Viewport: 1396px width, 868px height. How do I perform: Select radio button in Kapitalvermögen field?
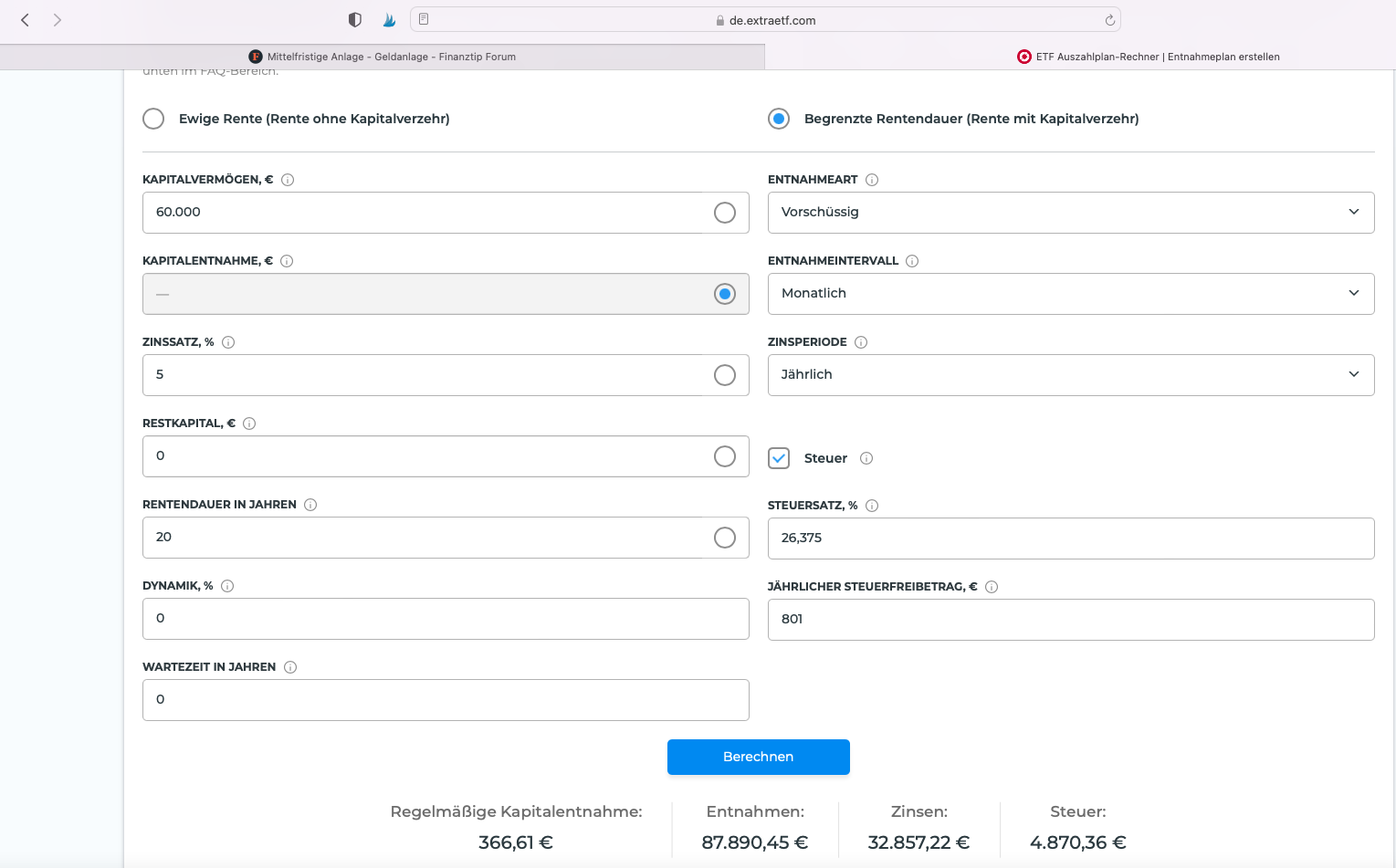[x=725, y=213]
